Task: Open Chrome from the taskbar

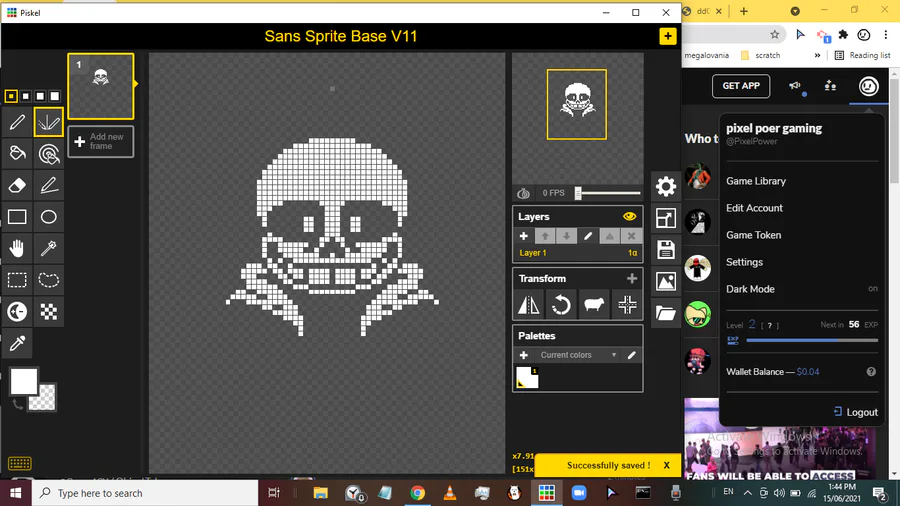Action: [417, 493]
